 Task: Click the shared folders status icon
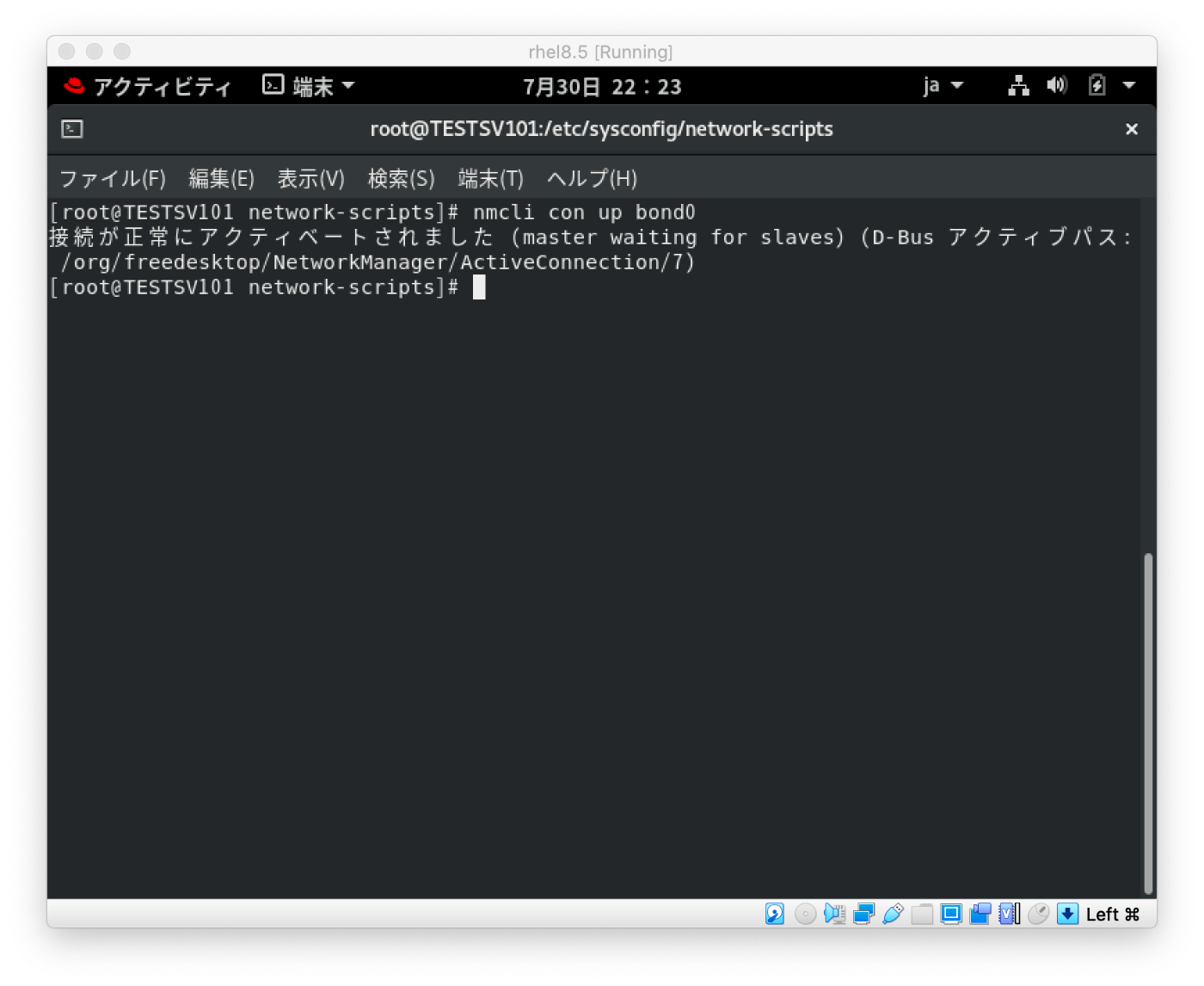[x=922, y=914]
